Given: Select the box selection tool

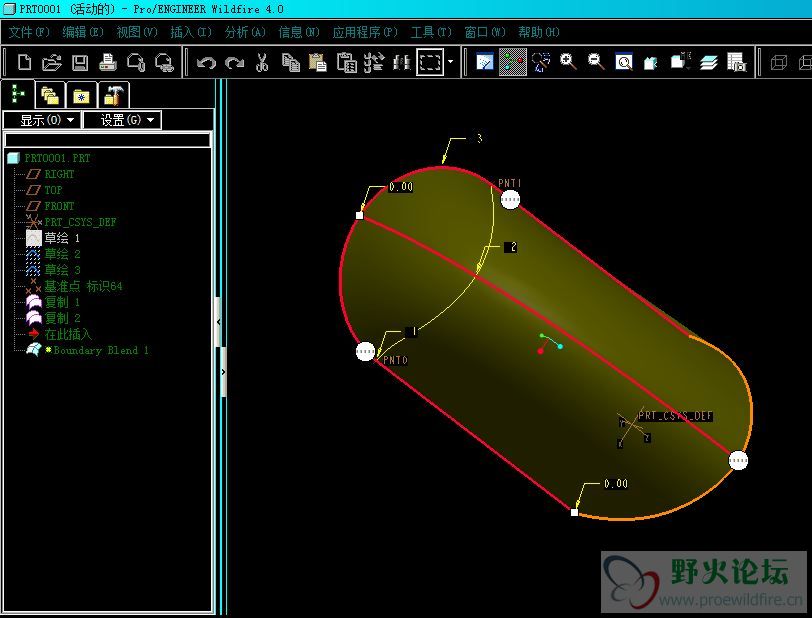Looking at the screenshot, I should pos(430,63).
